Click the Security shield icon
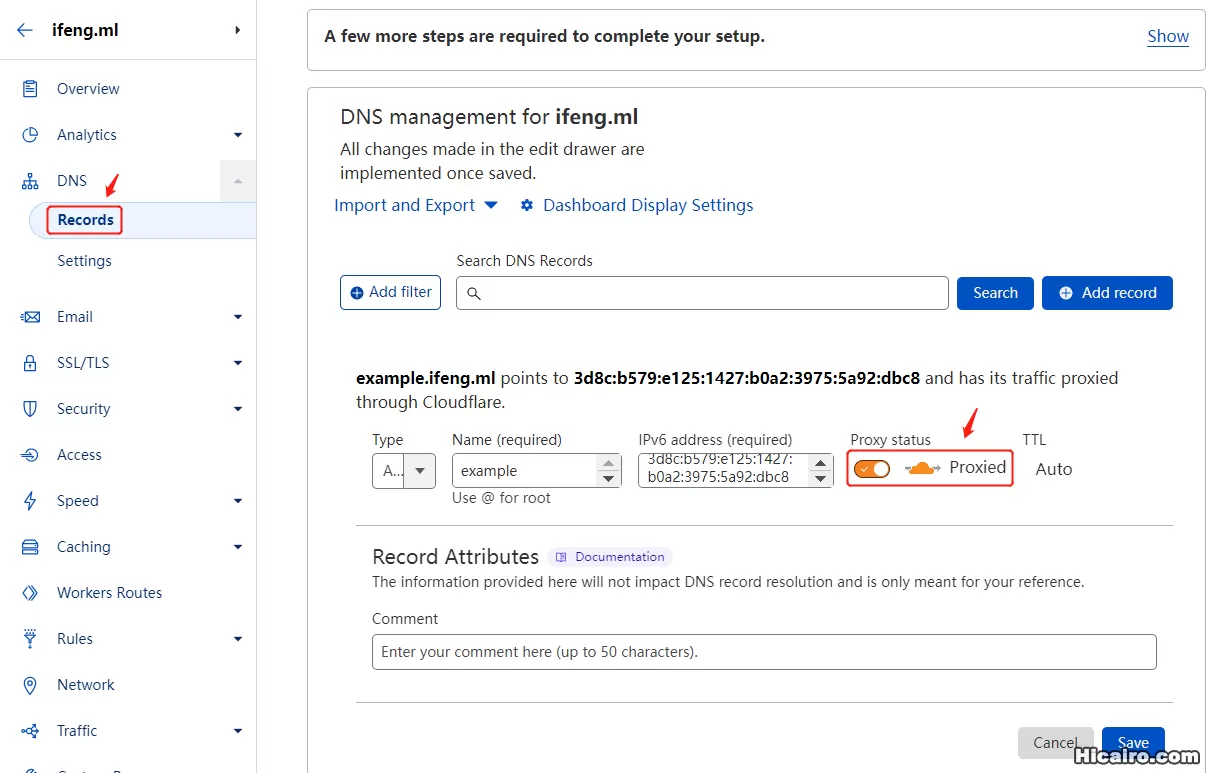This screenshot has height=773, width=1206. pos(30,409)
